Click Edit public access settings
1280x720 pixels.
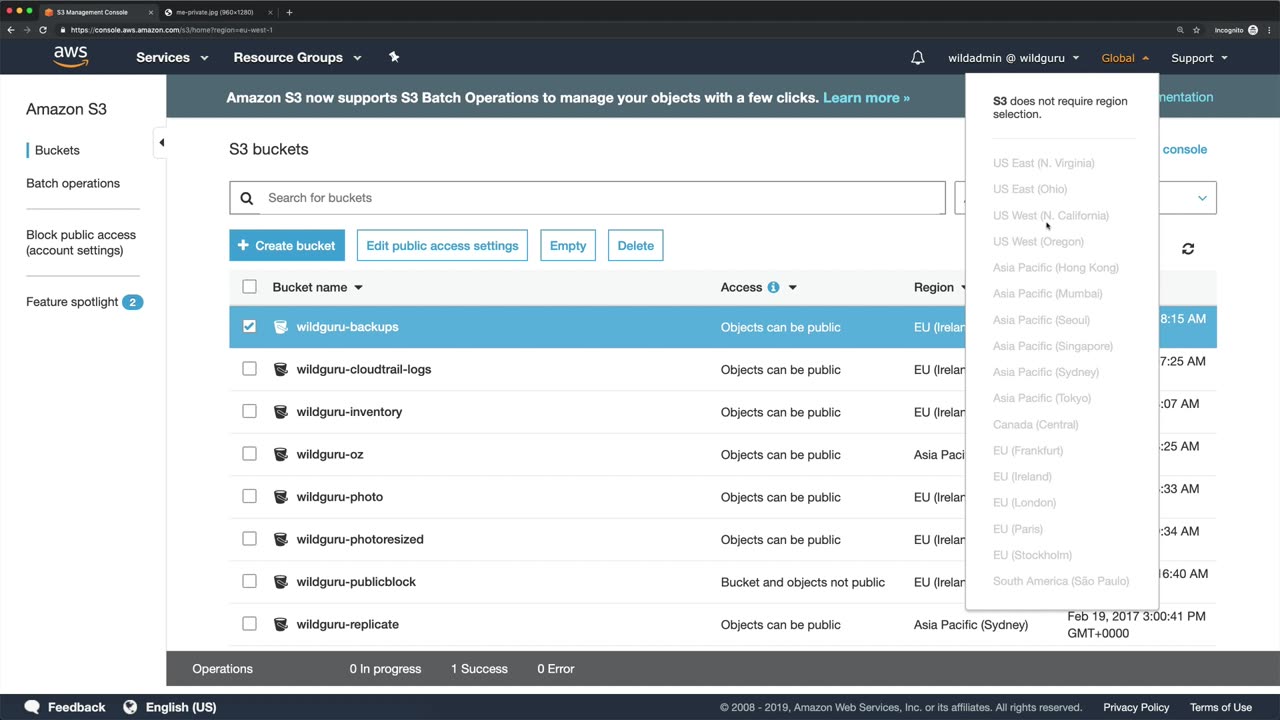tap(442, 245)
